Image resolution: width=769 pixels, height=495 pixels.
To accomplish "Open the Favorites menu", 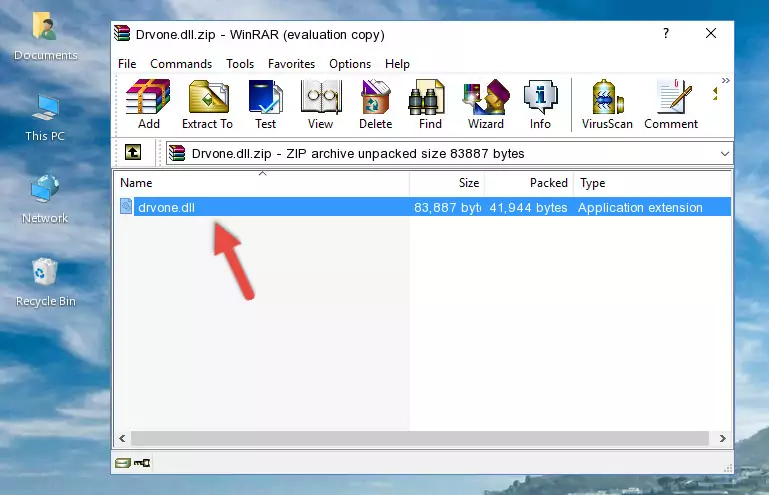I will pyautogui.click(x=291, y=64).
